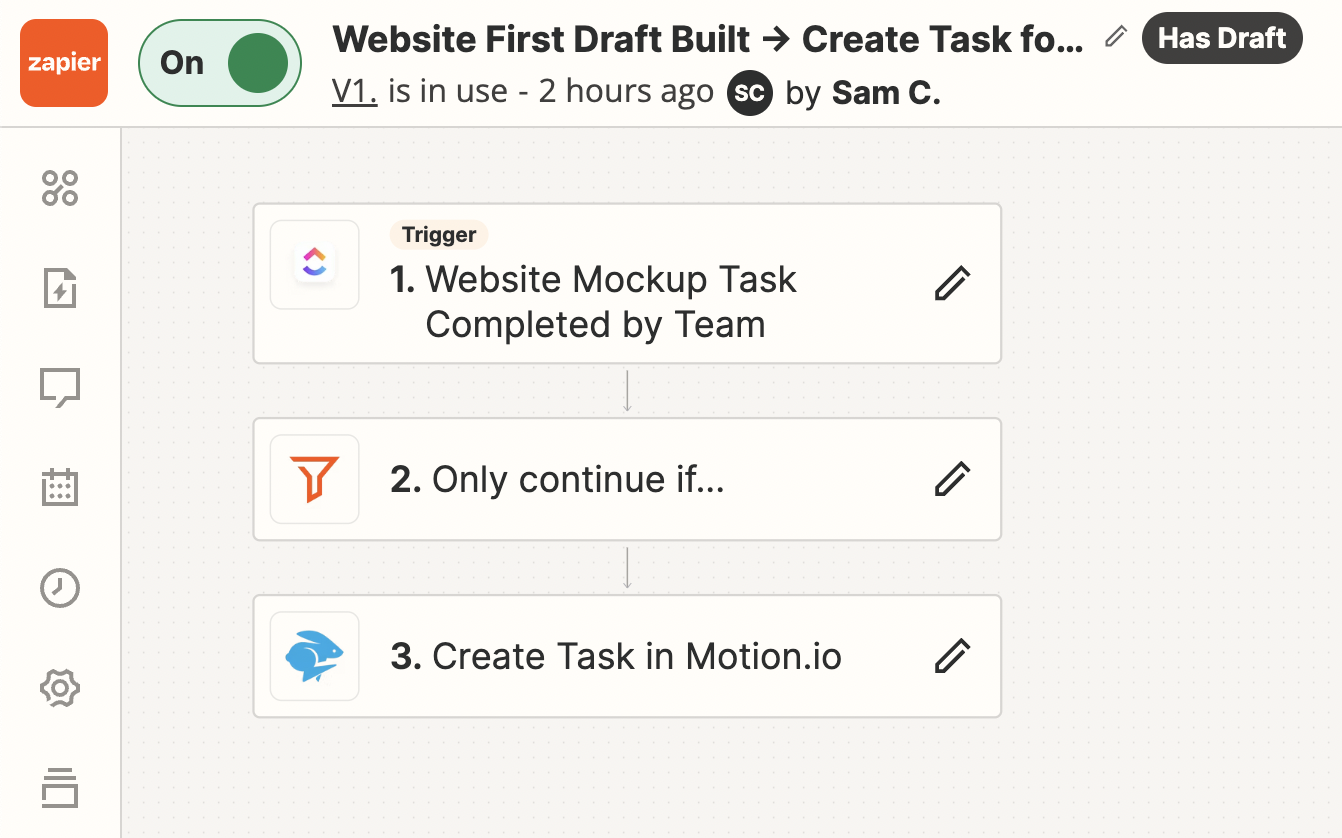1342x838 pixels.
Task: Select the Create Task in Motion.io step
Action: 636,657
